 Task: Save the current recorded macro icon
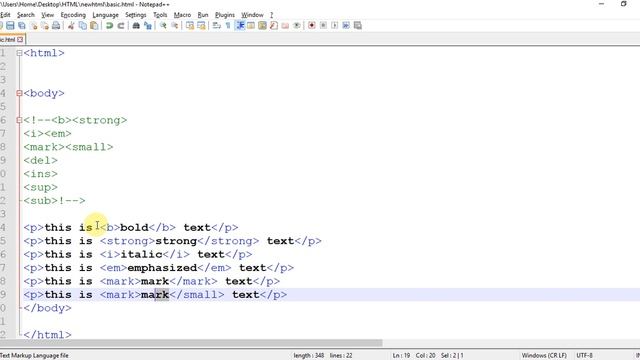(x=358, y=26)
